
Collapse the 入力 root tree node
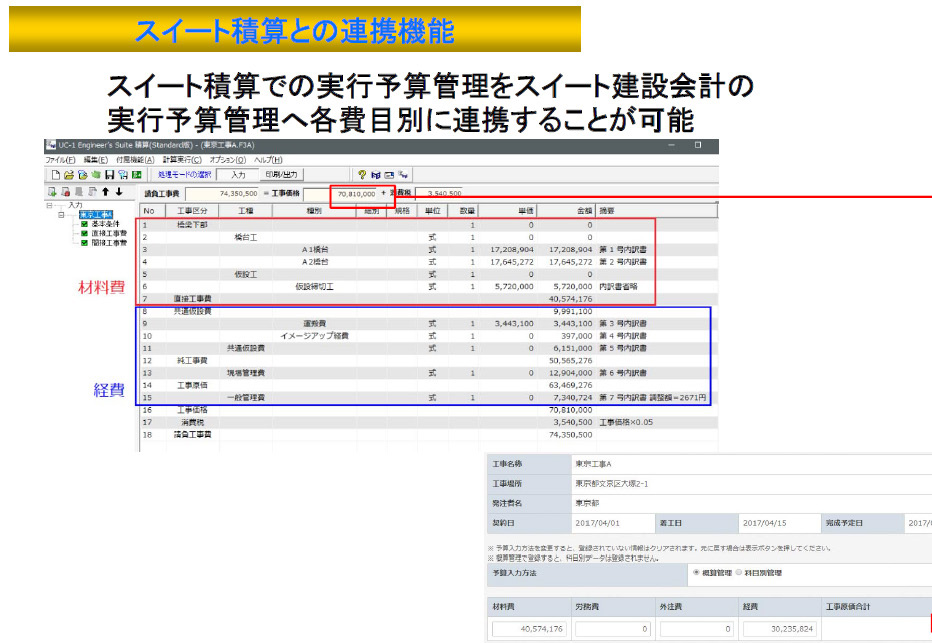pos(49,206)
